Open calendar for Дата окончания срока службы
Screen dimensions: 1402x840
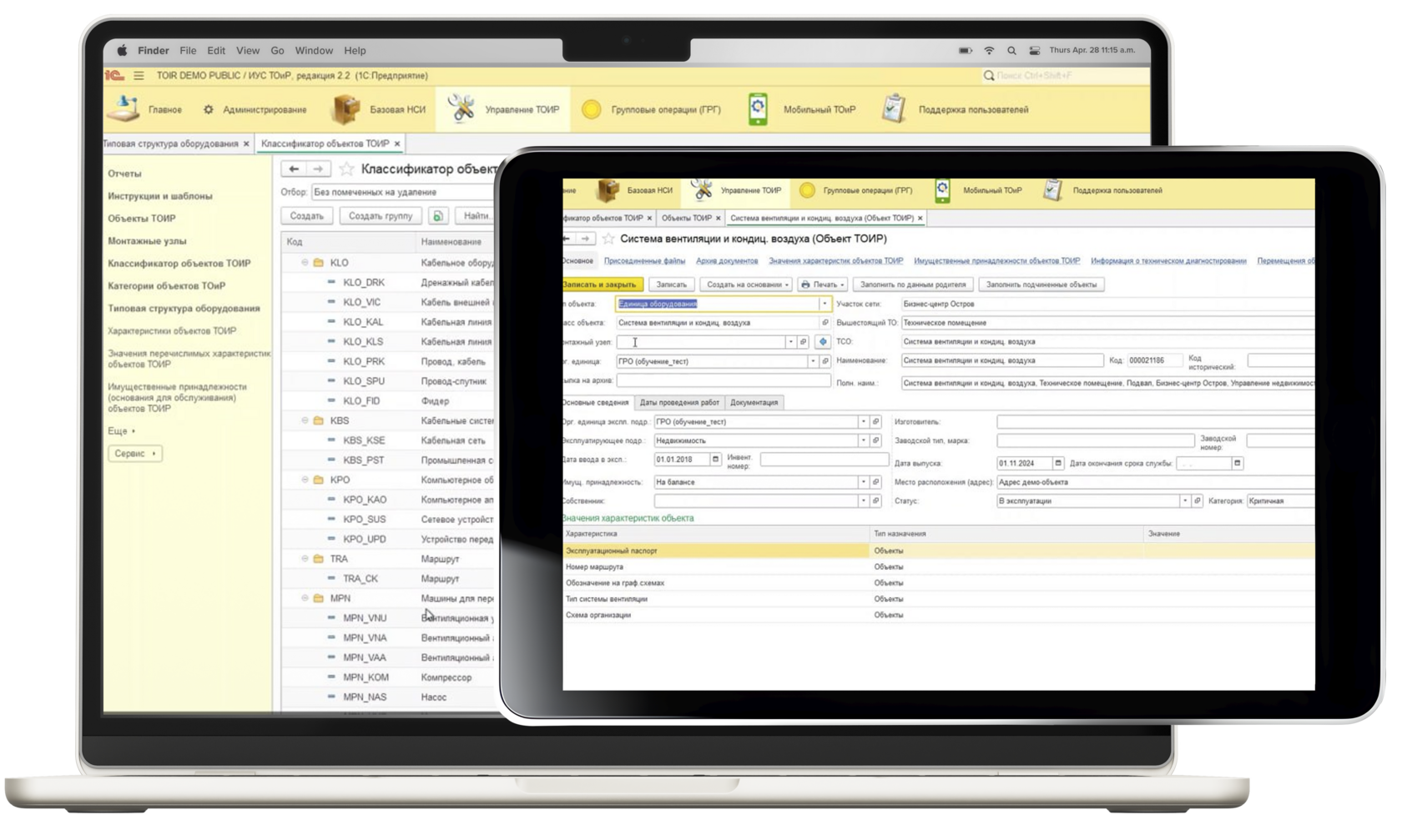[1238, 463]
